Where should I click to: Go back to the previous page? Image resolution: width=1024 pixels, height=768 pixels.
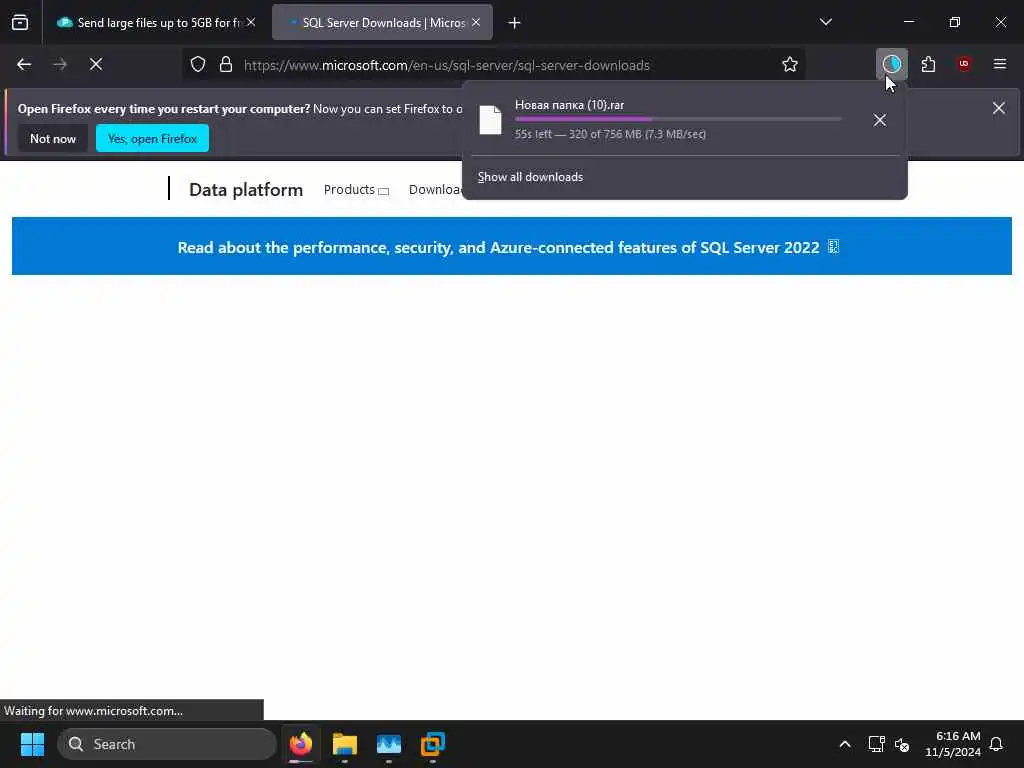coord(24,64)
